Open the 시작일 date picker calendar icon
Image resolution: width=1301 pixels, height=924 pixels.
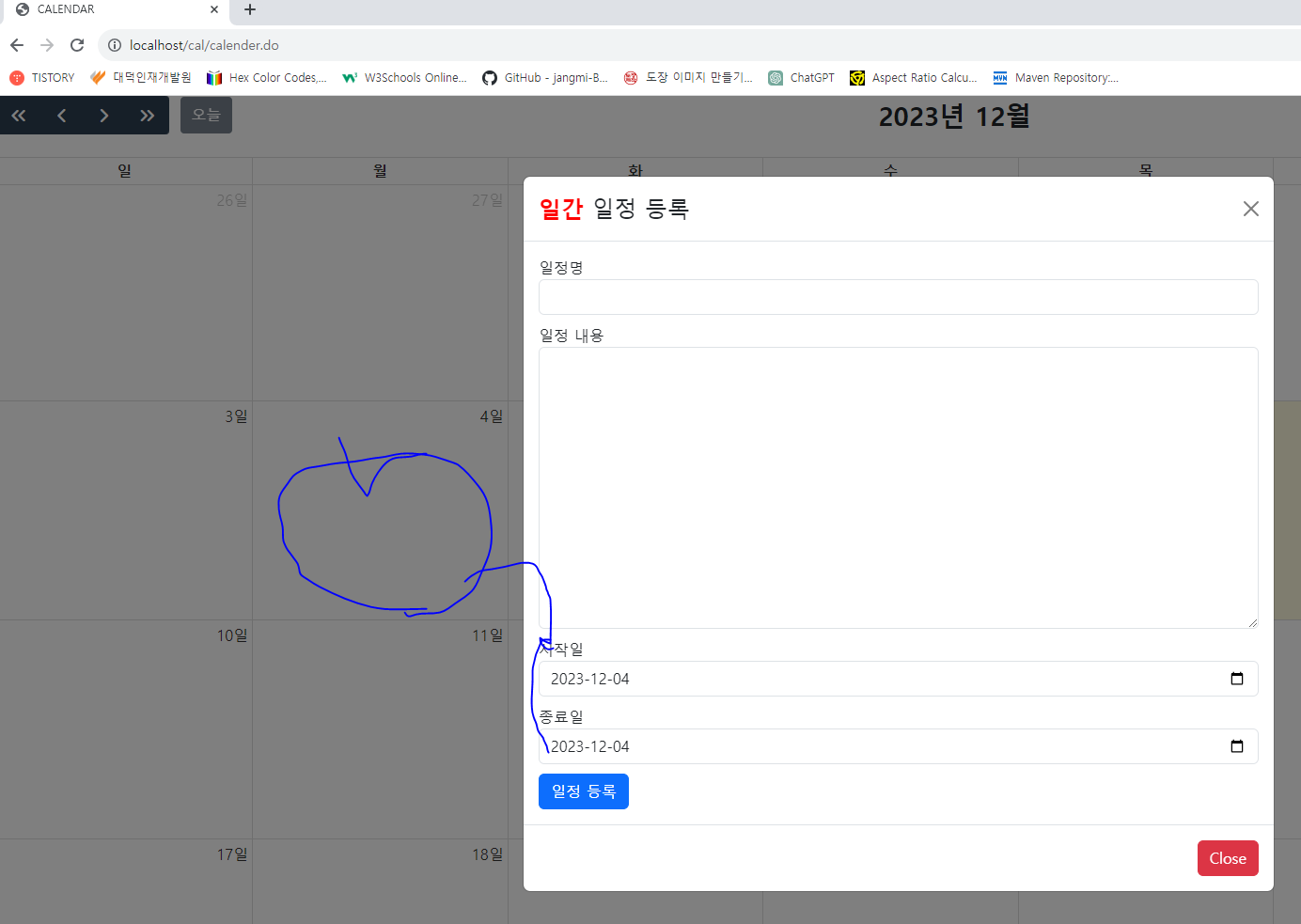click(1237, 679)
